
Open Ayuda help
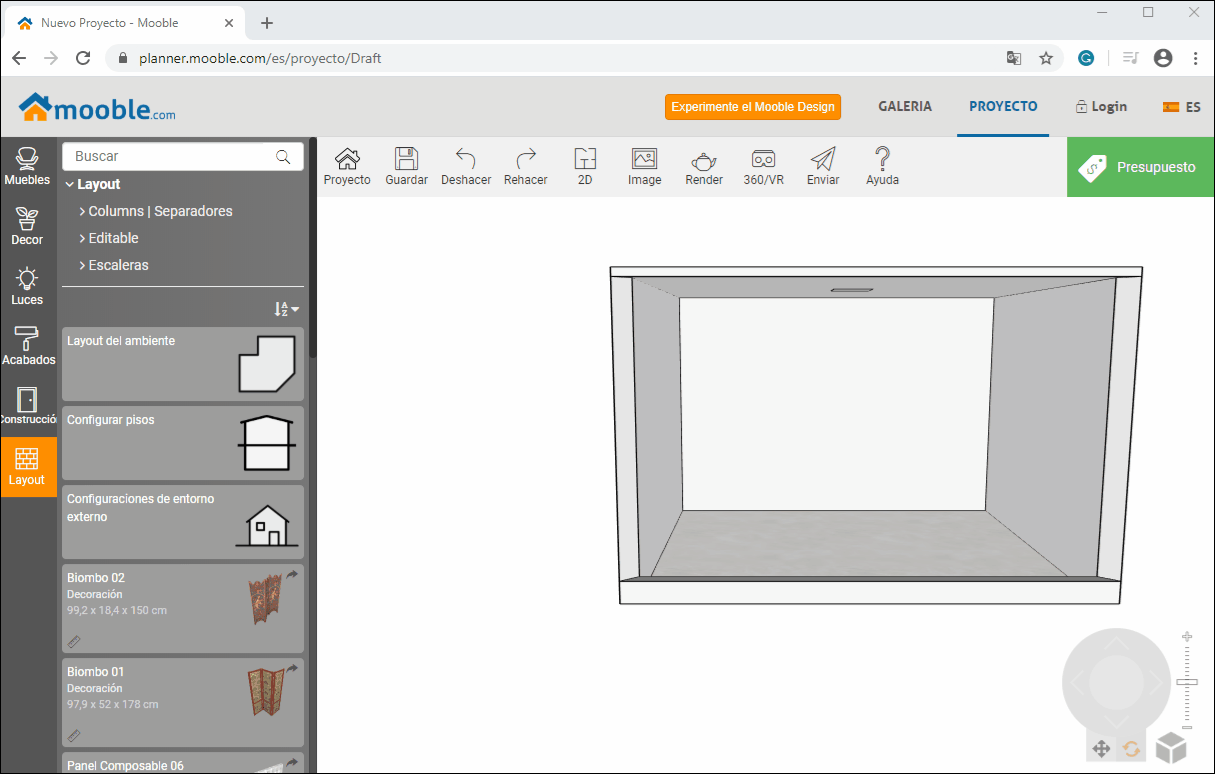(x=882, y=166)
